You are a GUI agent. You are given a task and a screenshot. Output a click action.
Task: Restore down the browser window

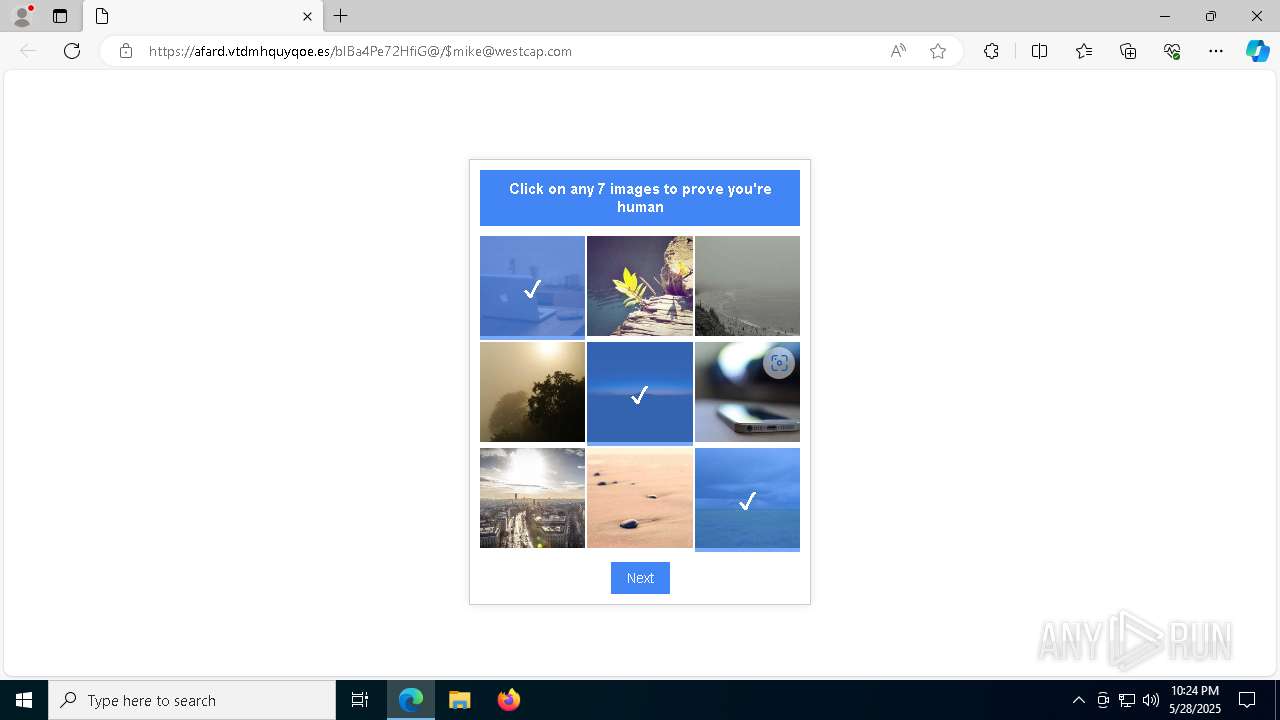(x=1211, y=16)
